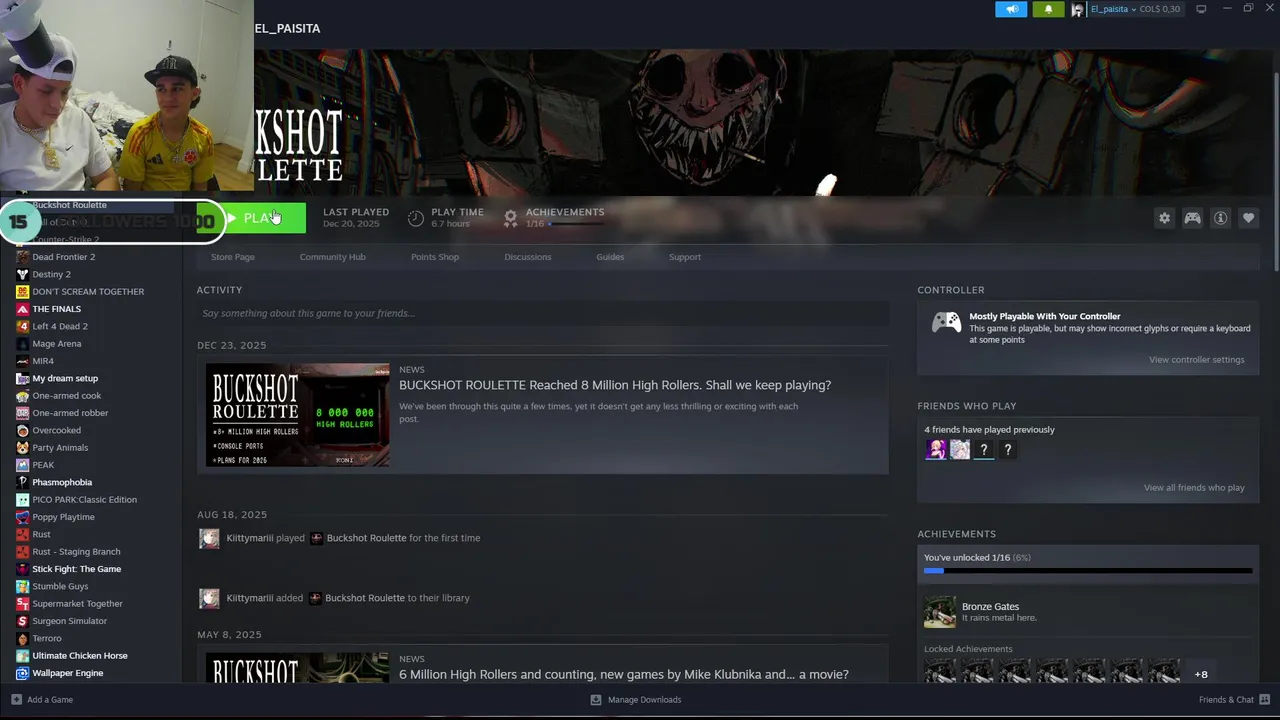
Task: Click the '+8' locked achievements counter
Action: point(1201,674)
